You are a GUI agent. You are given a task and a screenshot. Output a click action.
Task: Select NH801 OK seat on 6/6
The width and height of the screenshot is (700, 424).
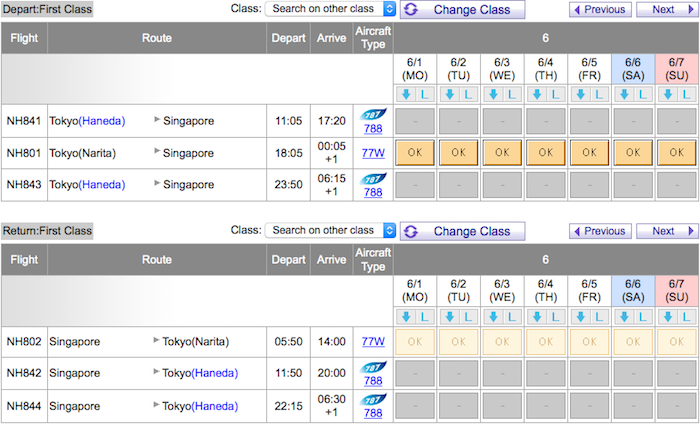point(633,153)
